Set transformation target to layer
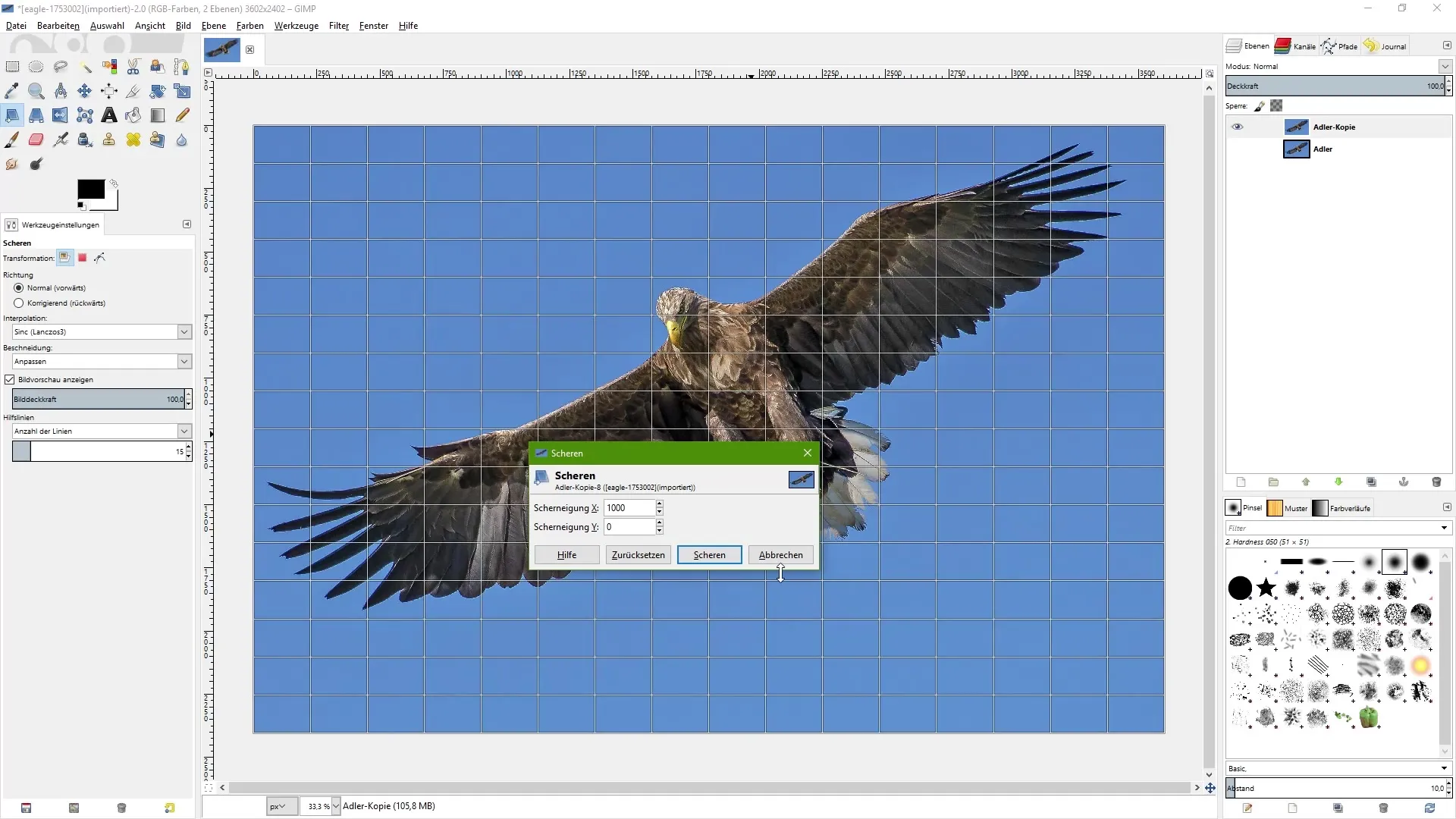The width and height of the screenshot is (1456, 819). [x=65, y=258]
